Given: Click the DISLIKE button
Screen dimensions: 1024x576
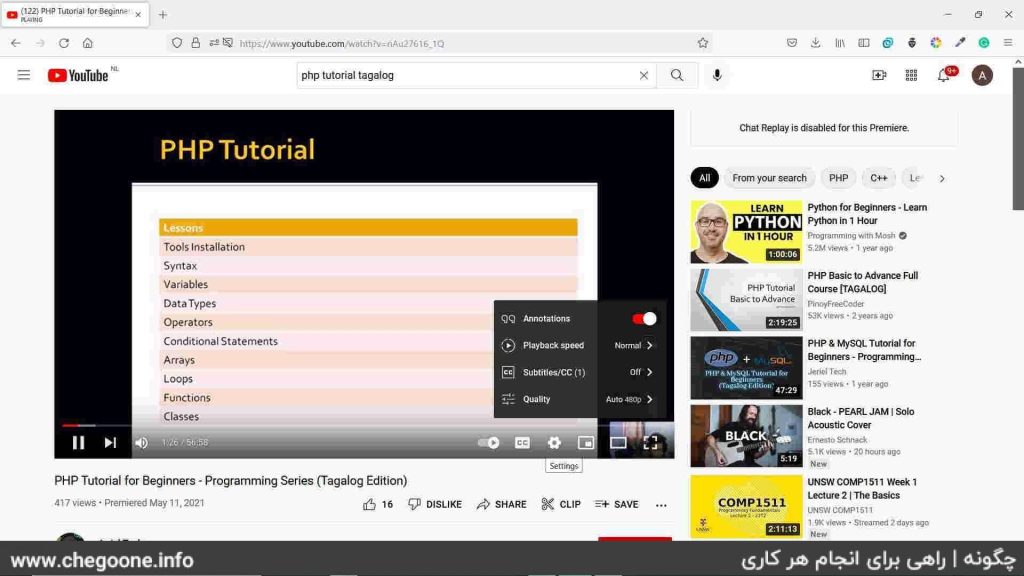Looking at the screenshot, I should click(x=435, y=504).
